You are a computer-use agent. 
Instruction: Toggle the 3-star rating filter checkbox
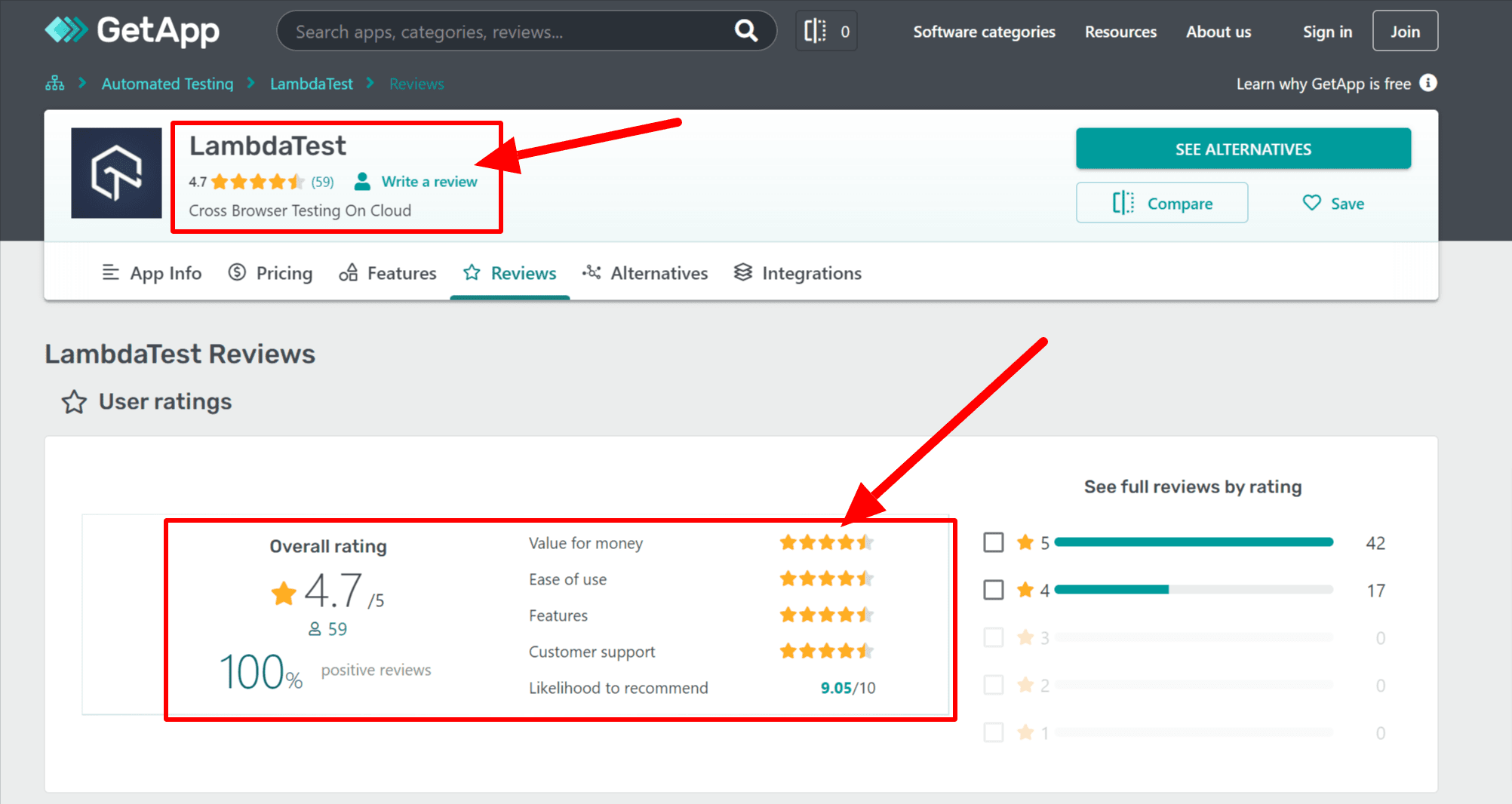994,637
